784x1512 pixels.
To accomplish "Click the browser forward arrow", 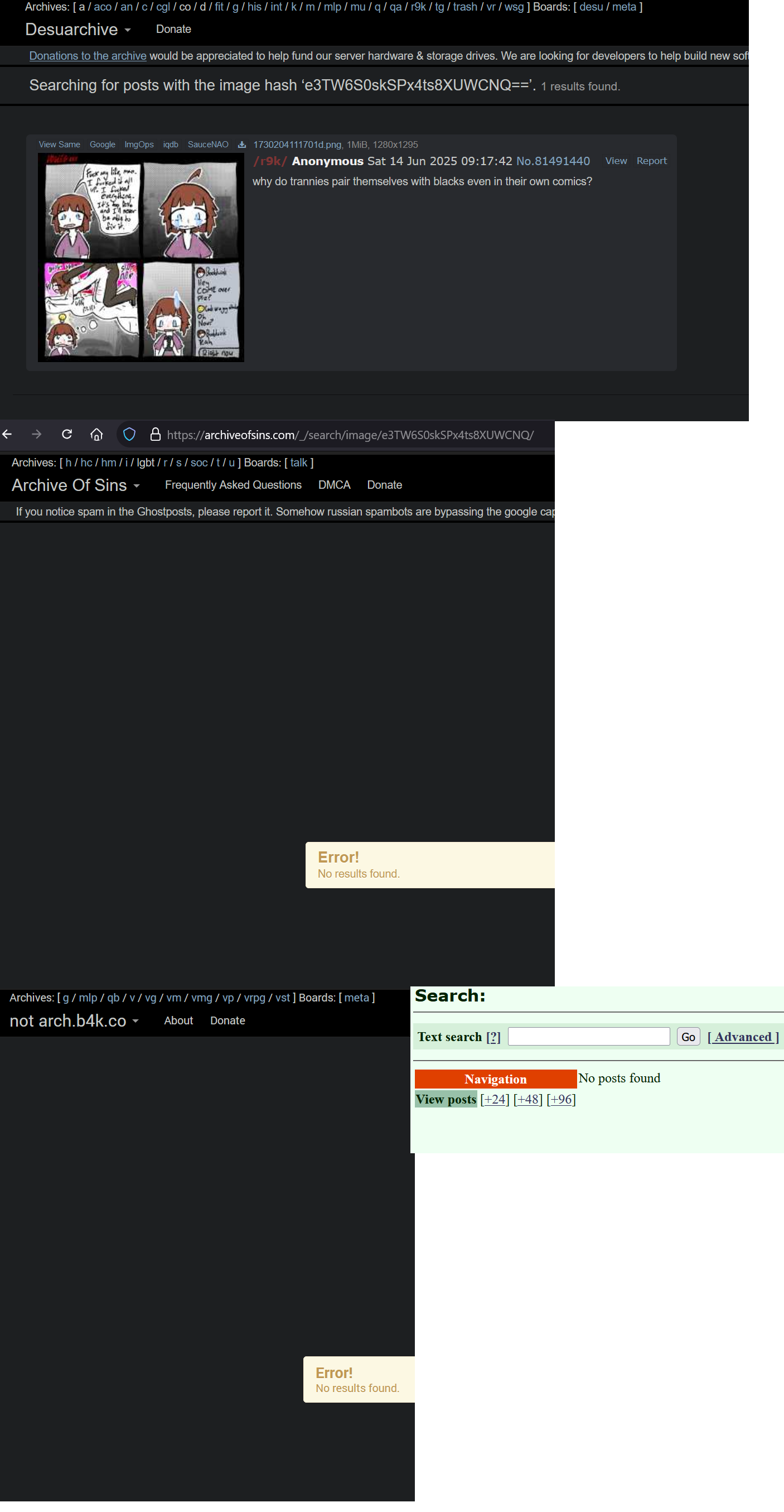I will (37, 434).
